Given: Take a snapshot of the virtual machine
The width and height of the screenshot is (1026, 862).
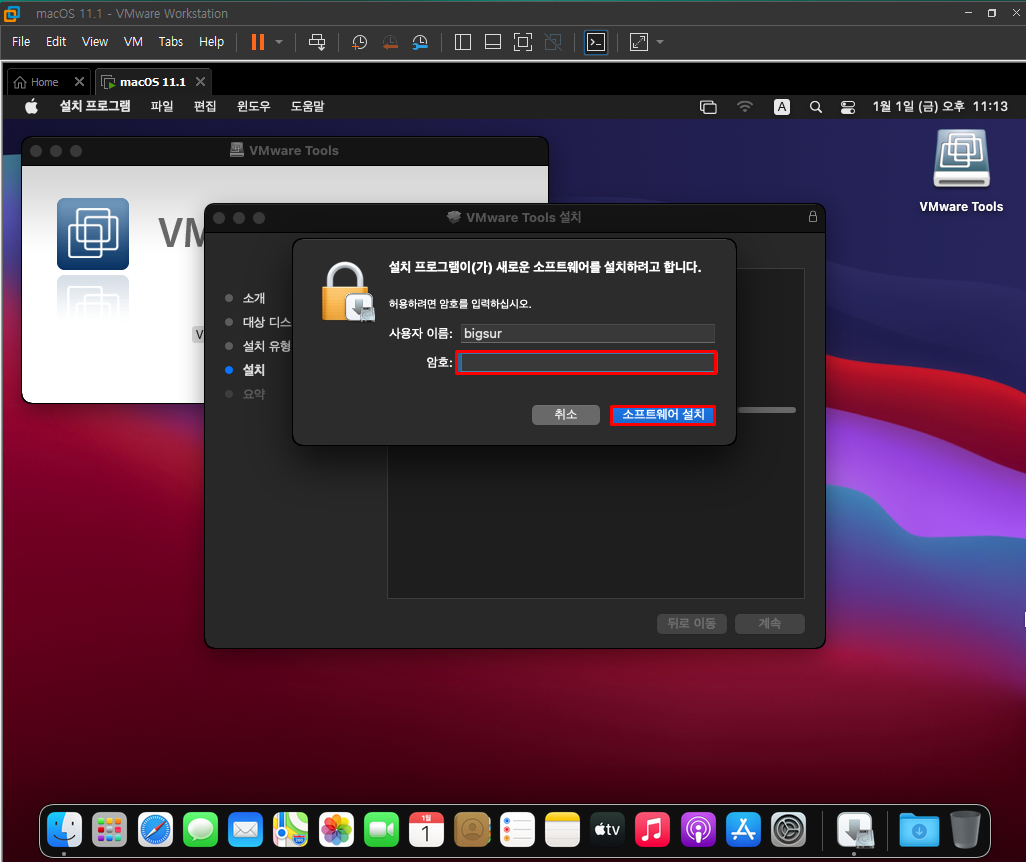Looking at the screenshot, I should (359, 43).
